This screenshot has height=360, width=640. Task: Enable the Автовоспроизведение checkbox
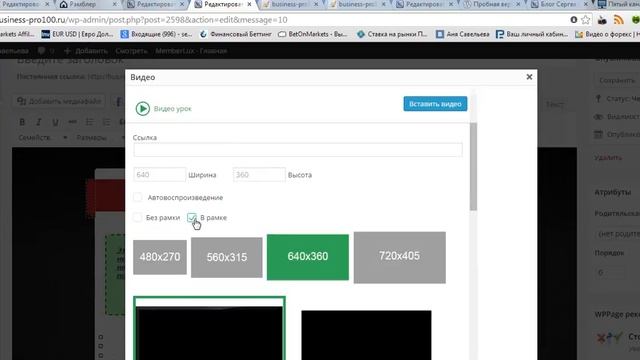click(x=138, y=198)
